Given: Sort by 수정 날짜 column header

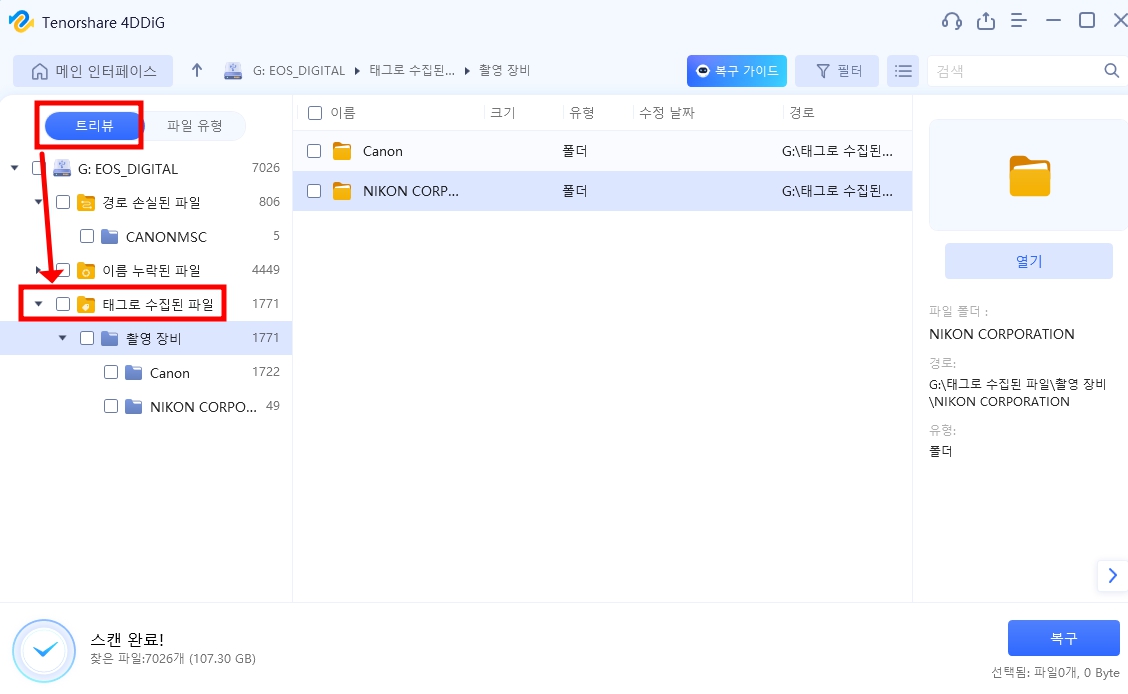Looking at the screenshot, I should click(x=667, y=113).
